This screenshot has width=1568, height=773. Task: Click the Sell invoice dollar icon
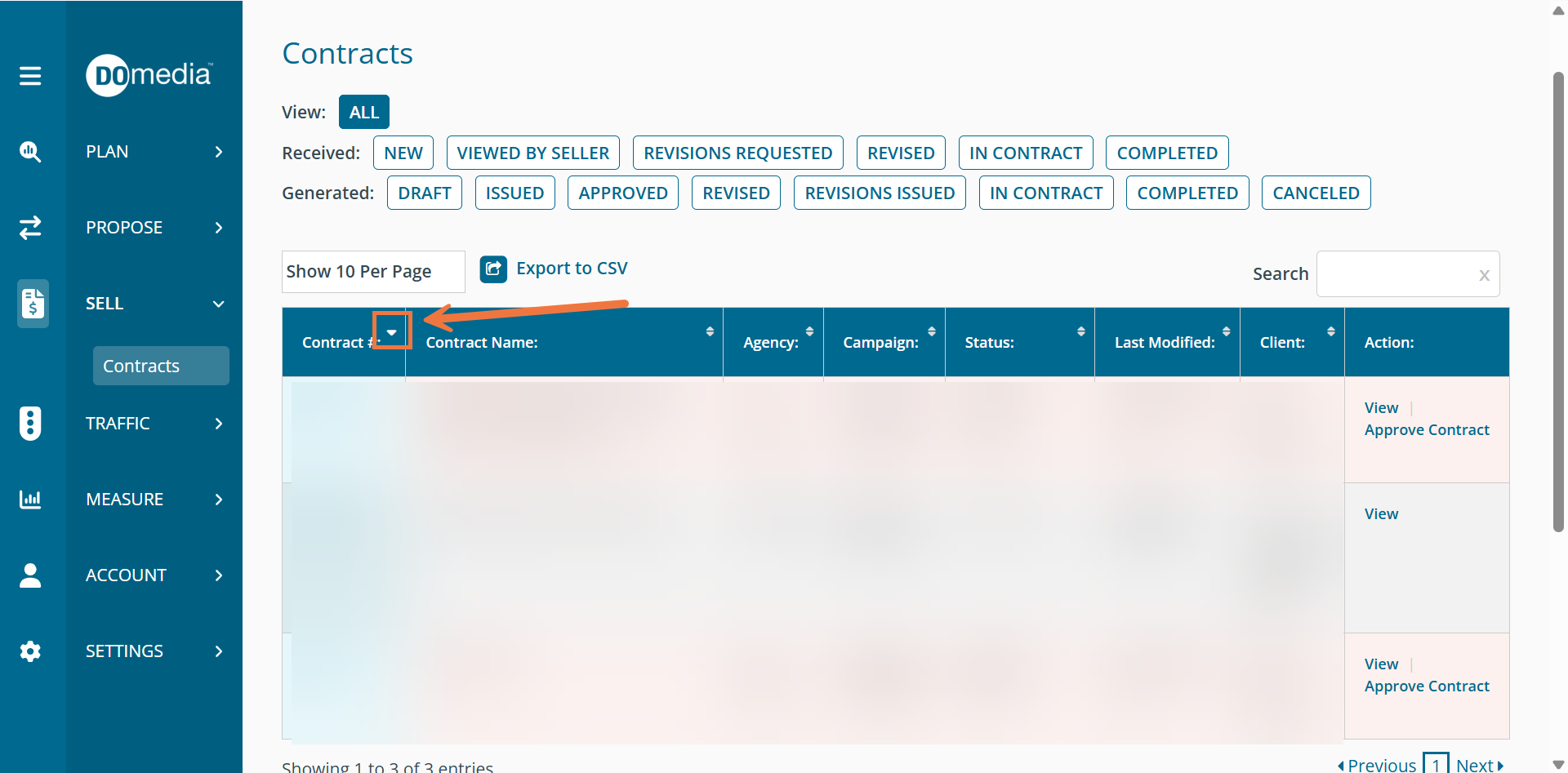(33, 304)
